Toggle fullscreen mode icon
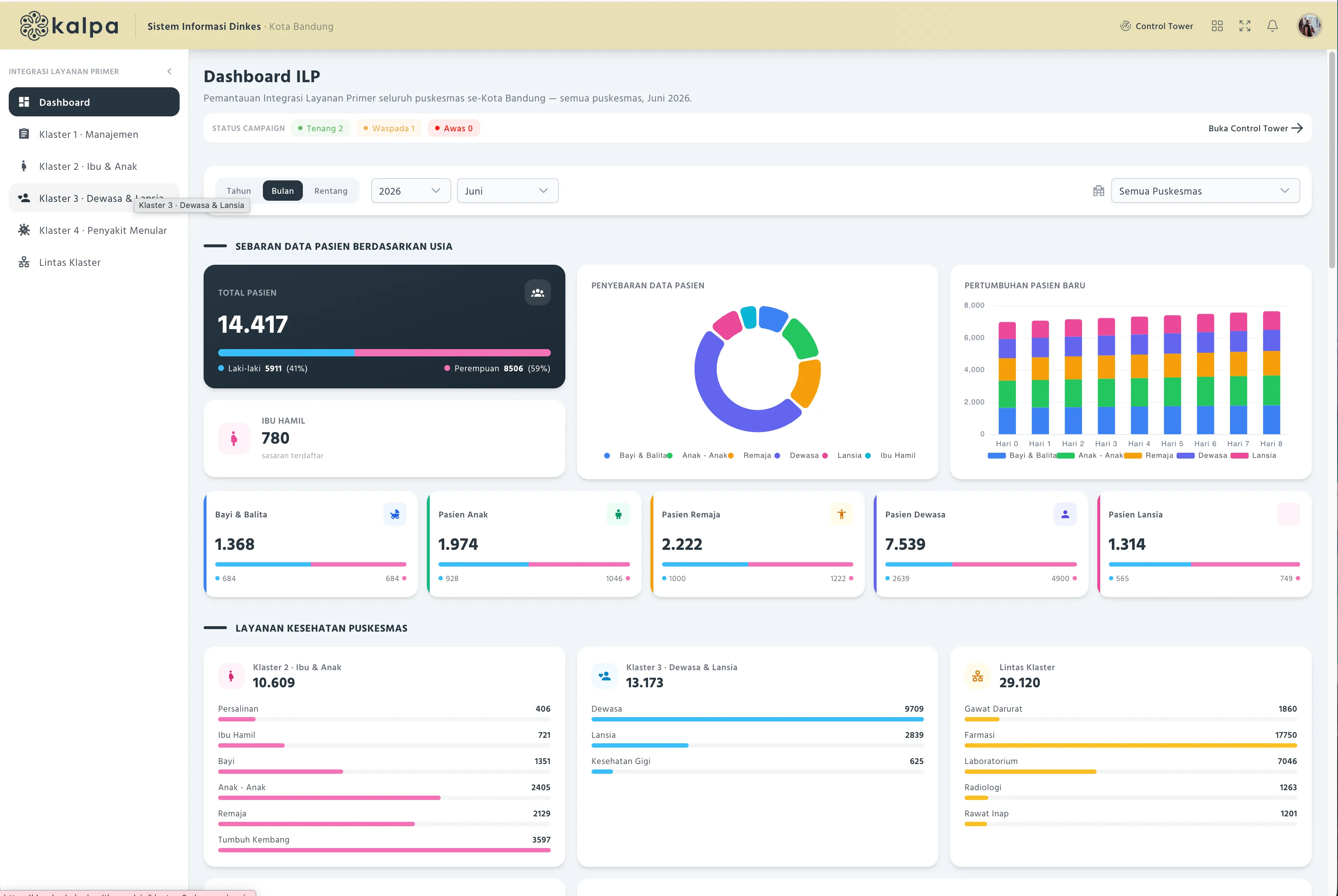The image size is (1338, 896). [1245, 26]
